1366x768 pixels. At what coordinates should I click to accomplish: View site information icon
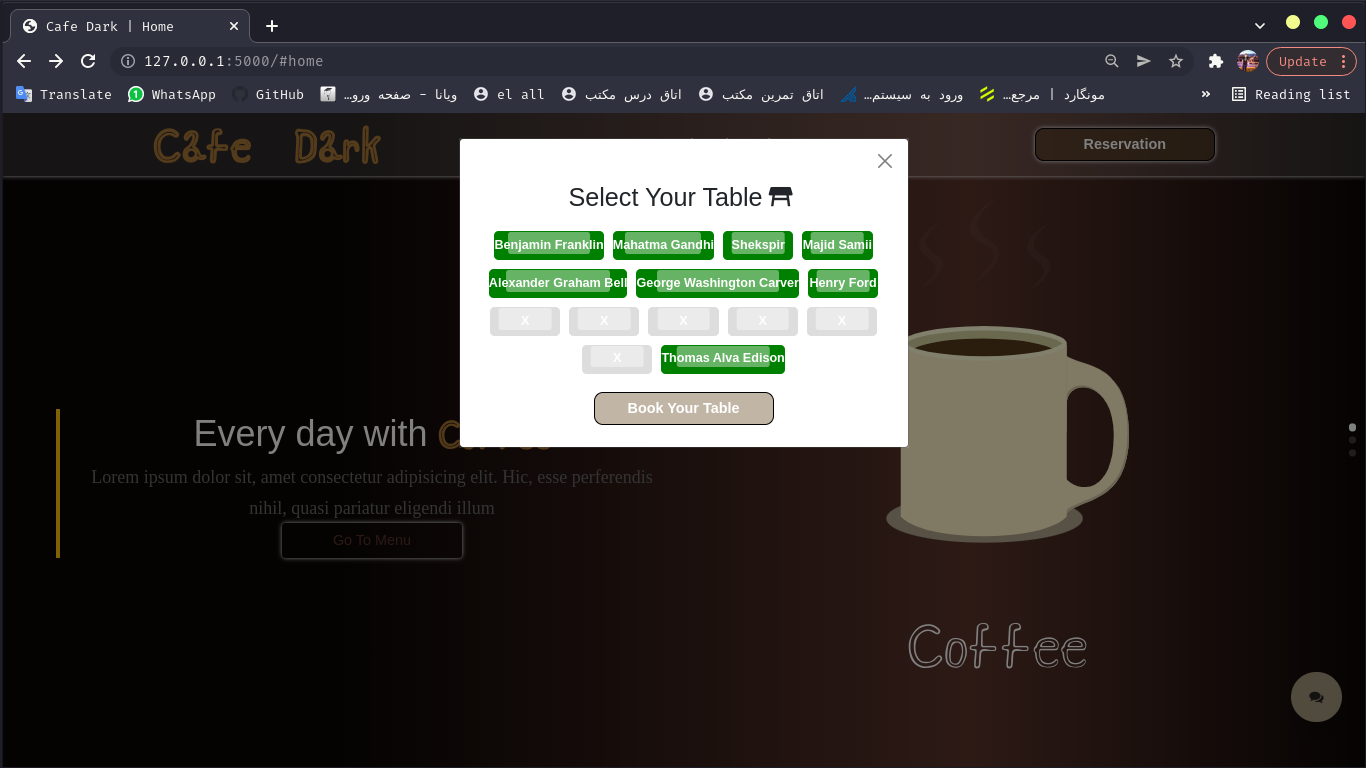[128, 61]
